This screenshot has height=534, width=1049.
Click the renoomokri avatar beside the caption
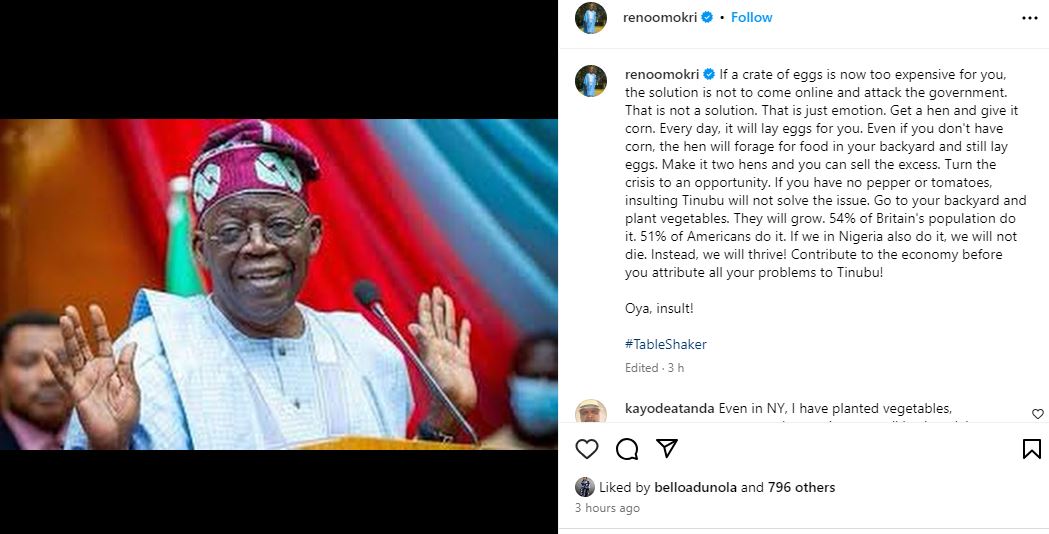(x=591, y=81)
